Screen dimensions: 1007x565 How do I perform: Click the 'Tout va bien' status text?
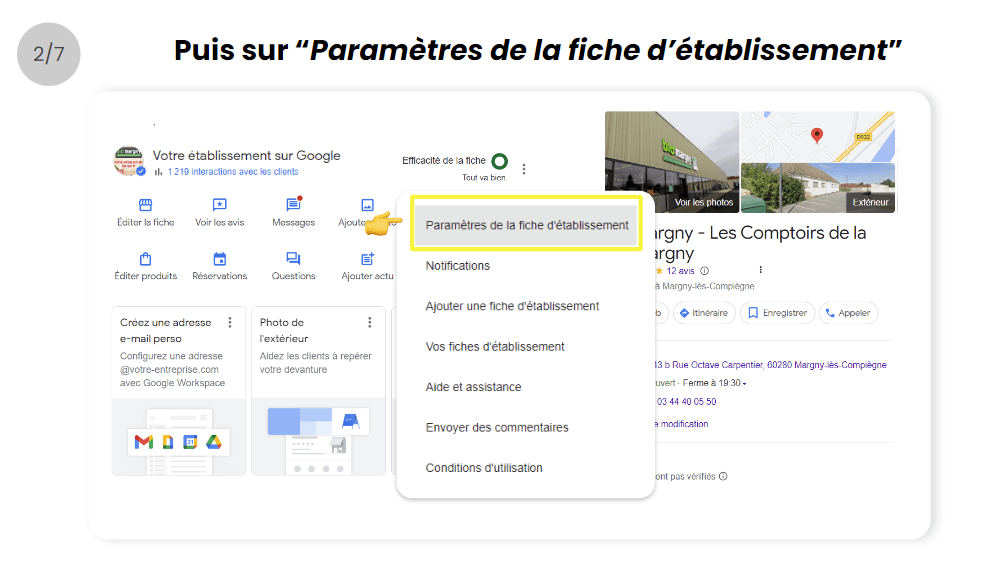click(484, 177)
